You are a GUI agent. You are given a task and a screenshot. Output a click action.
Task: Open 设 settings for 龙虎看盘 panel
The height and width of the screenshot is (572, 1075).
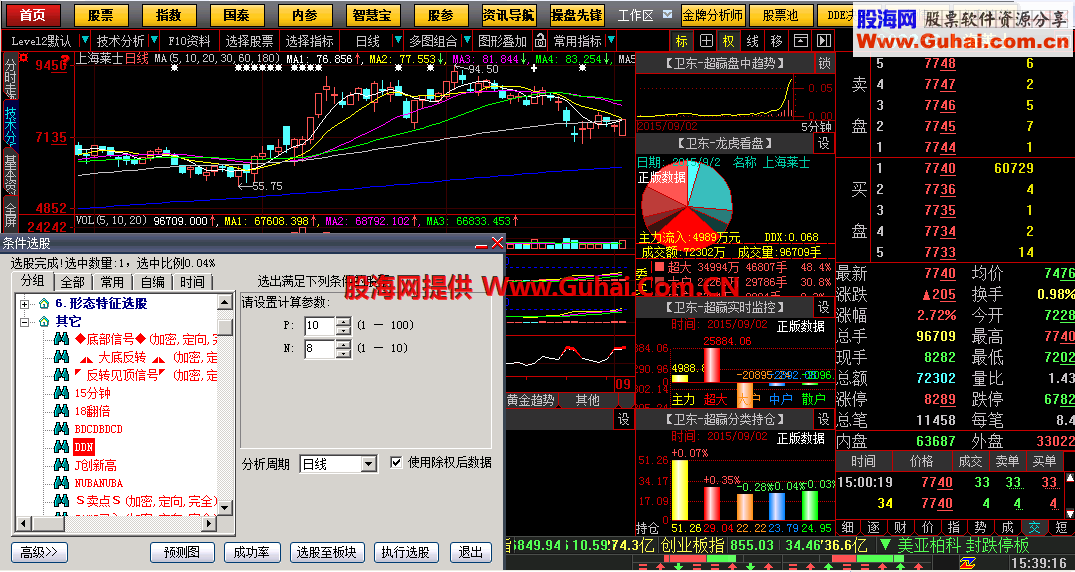[x=824, y=143]
